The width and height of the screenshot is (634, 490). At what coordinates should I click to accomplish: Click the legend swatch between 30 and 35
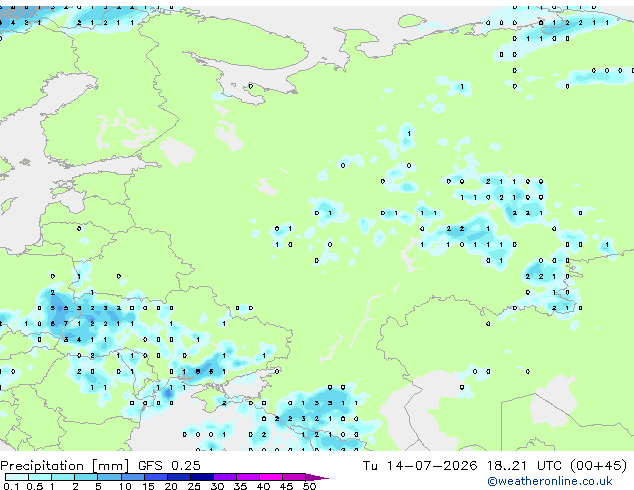tap(225, 477)
